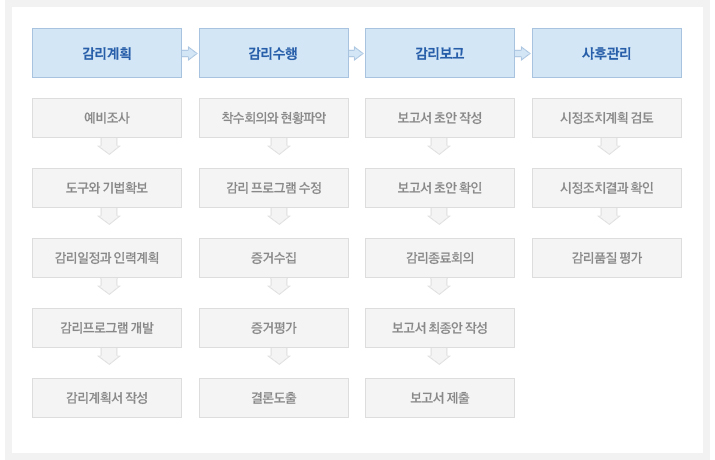715x460 pixels.
Task: Click the 감리보고 header box
Action: tap(440, 53)
